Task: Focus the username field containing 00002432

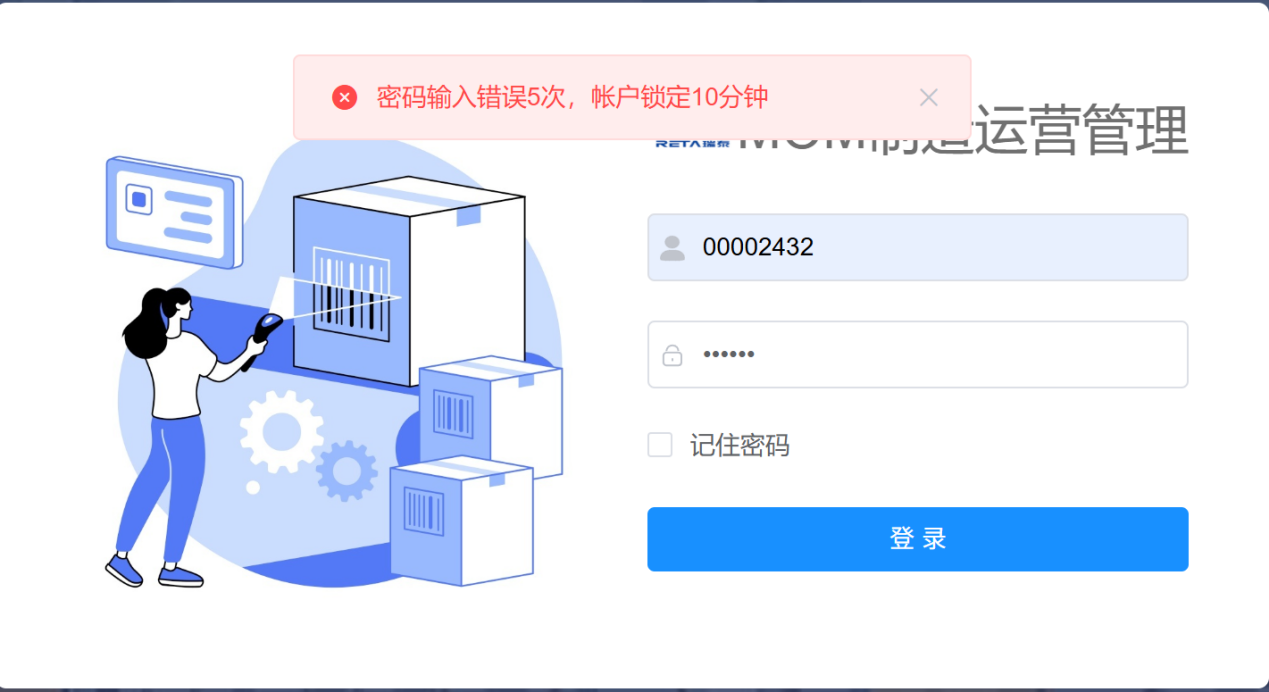Action: (x=918, y=247)
